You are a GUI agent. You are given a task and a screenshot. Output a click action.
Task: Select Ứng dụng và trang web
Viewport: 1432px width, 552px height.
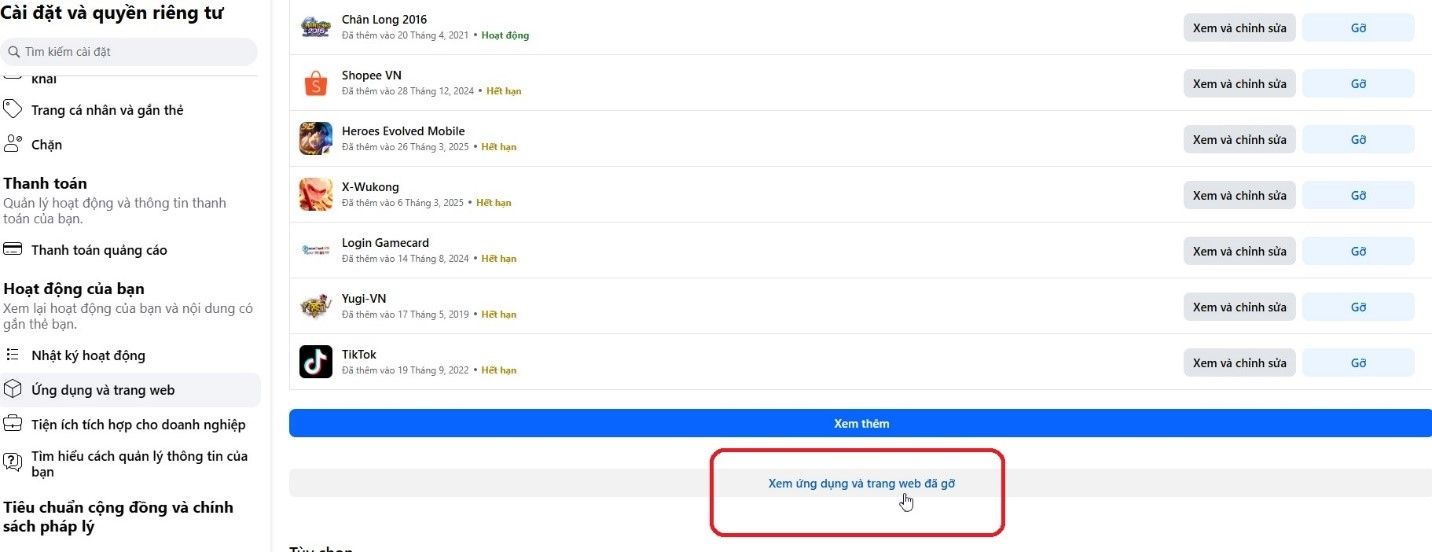[103, 390]
